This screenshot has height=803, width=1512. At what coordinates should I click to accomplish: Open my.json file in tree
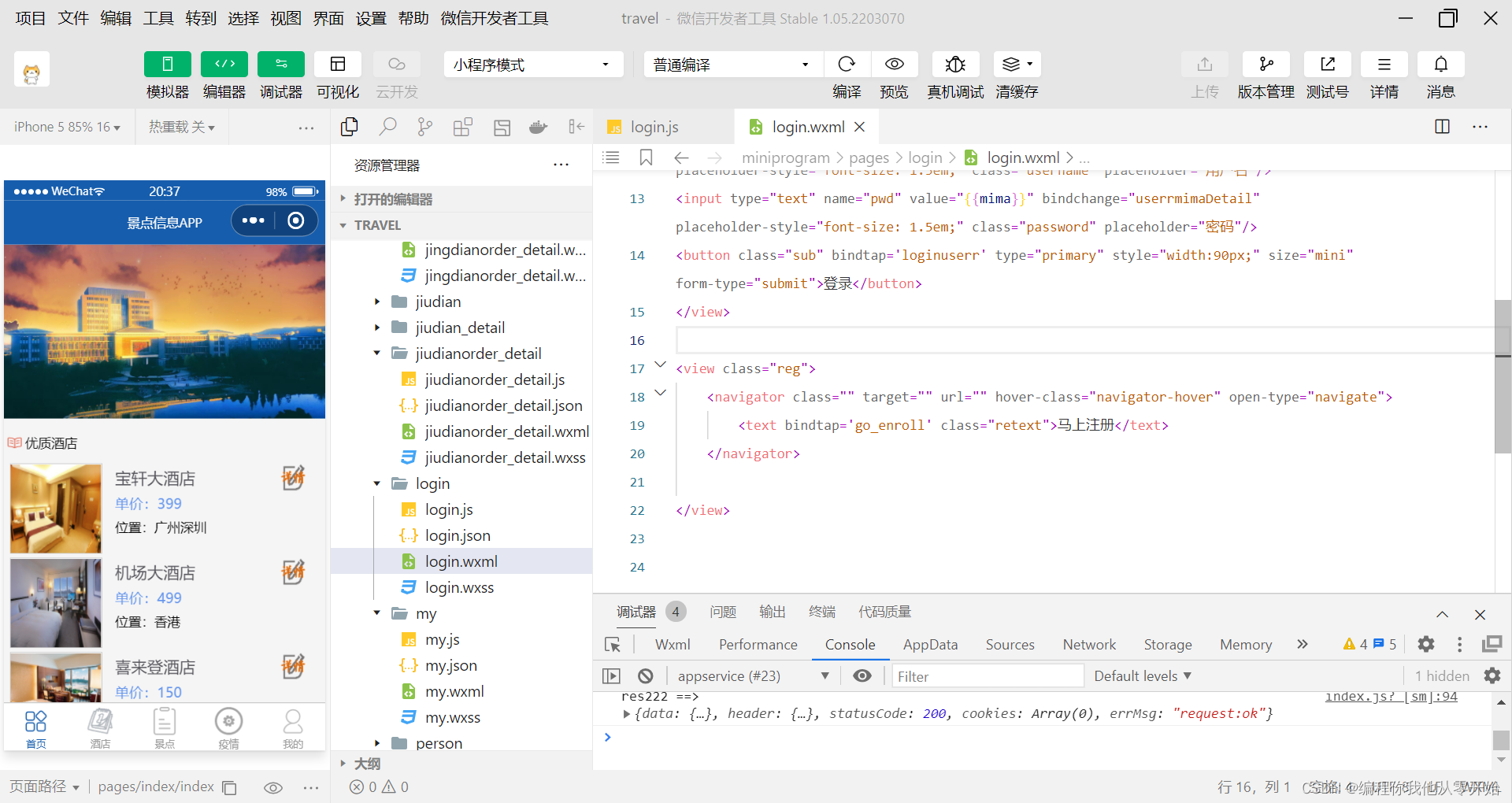click(450, 665)
